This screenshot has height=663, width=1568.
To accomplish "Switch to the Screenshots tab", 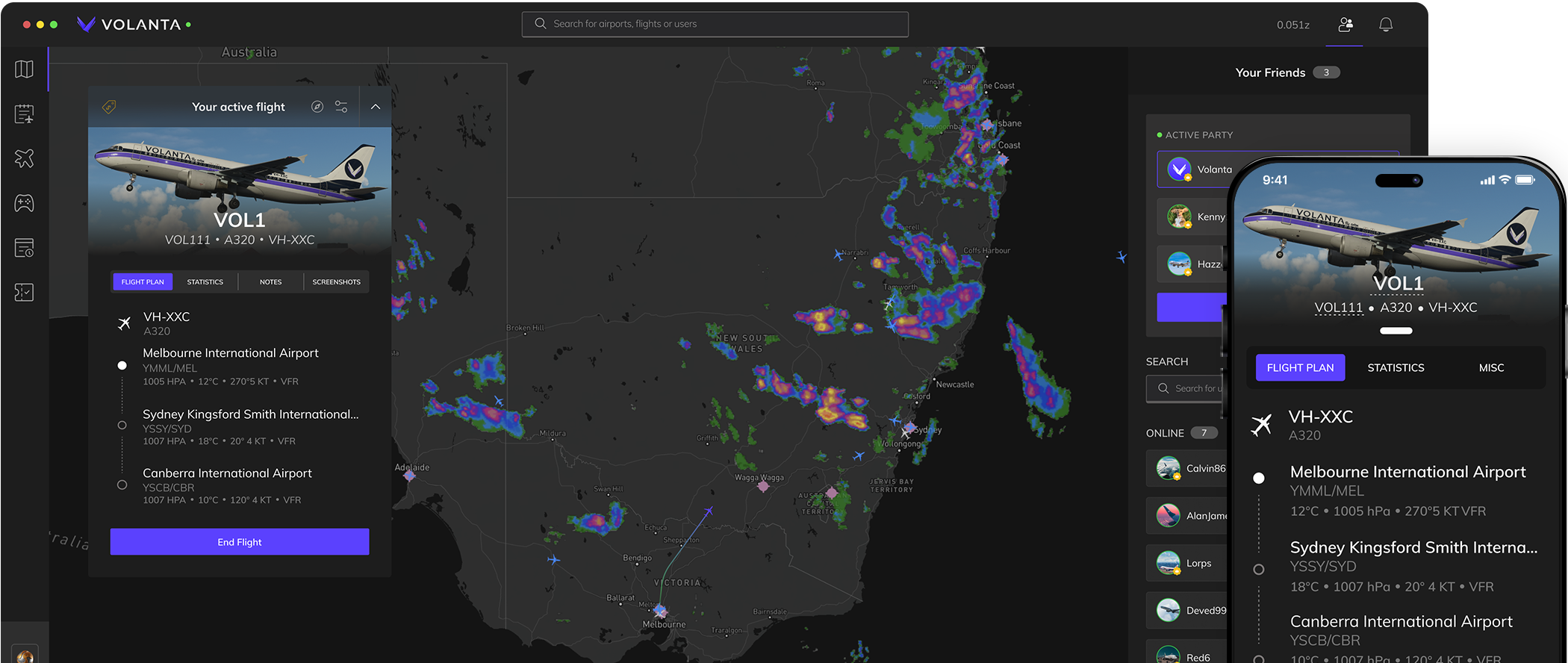I will point(336,282).
